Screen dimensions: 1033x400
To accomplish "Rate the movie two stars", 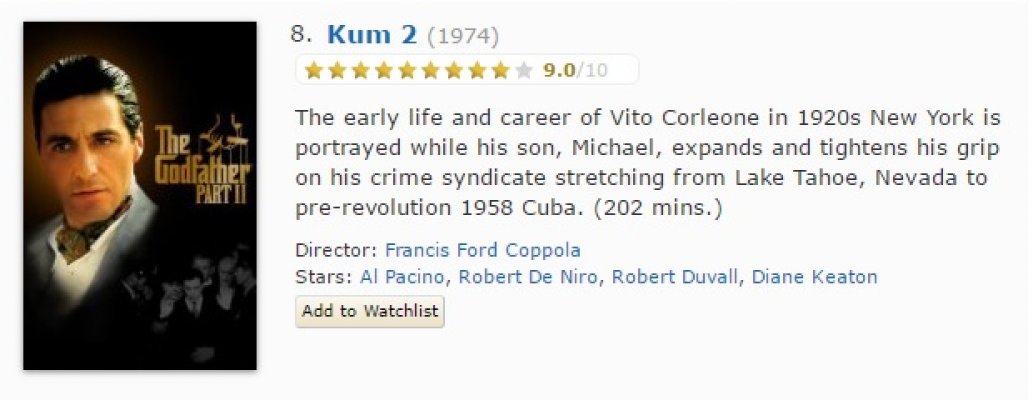I will (335, 70).
